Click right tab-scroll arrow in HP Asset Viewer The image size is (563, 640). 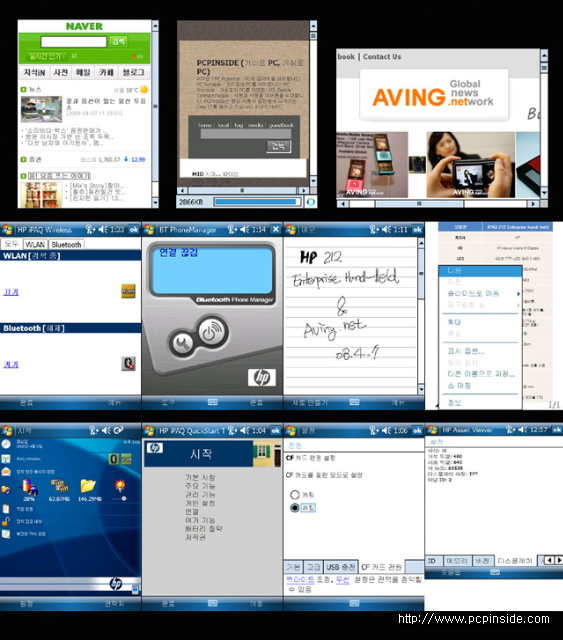559,560
